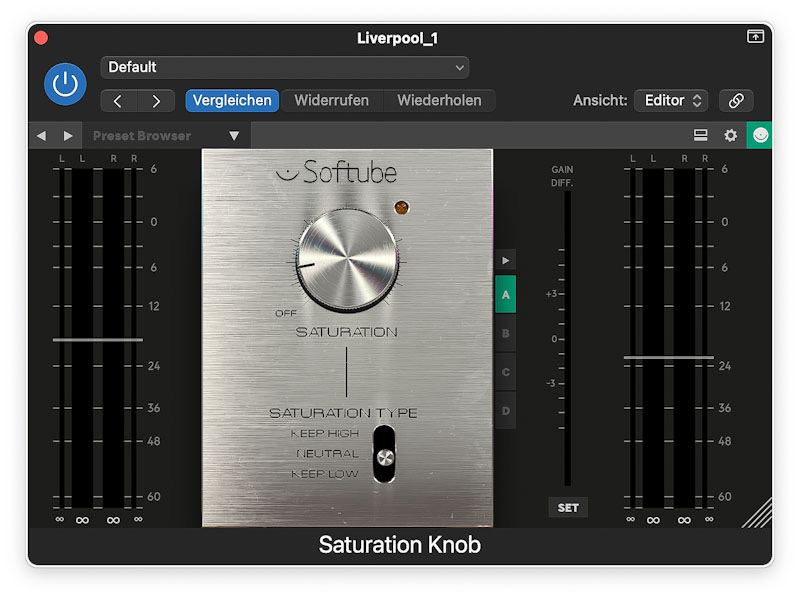Select next preset with right triangle
Viewport: 800px width, 598px height.
[68, 136]
